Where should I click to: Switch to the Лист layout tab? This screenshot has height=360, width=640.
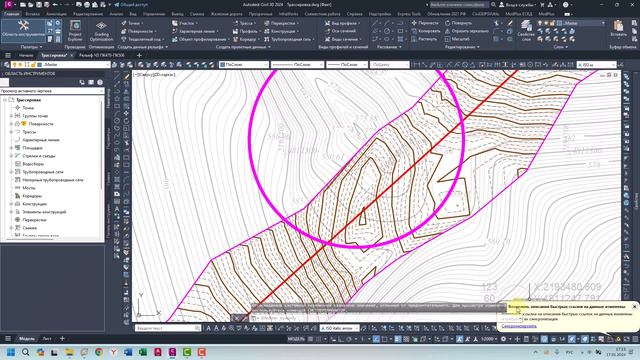47,338
